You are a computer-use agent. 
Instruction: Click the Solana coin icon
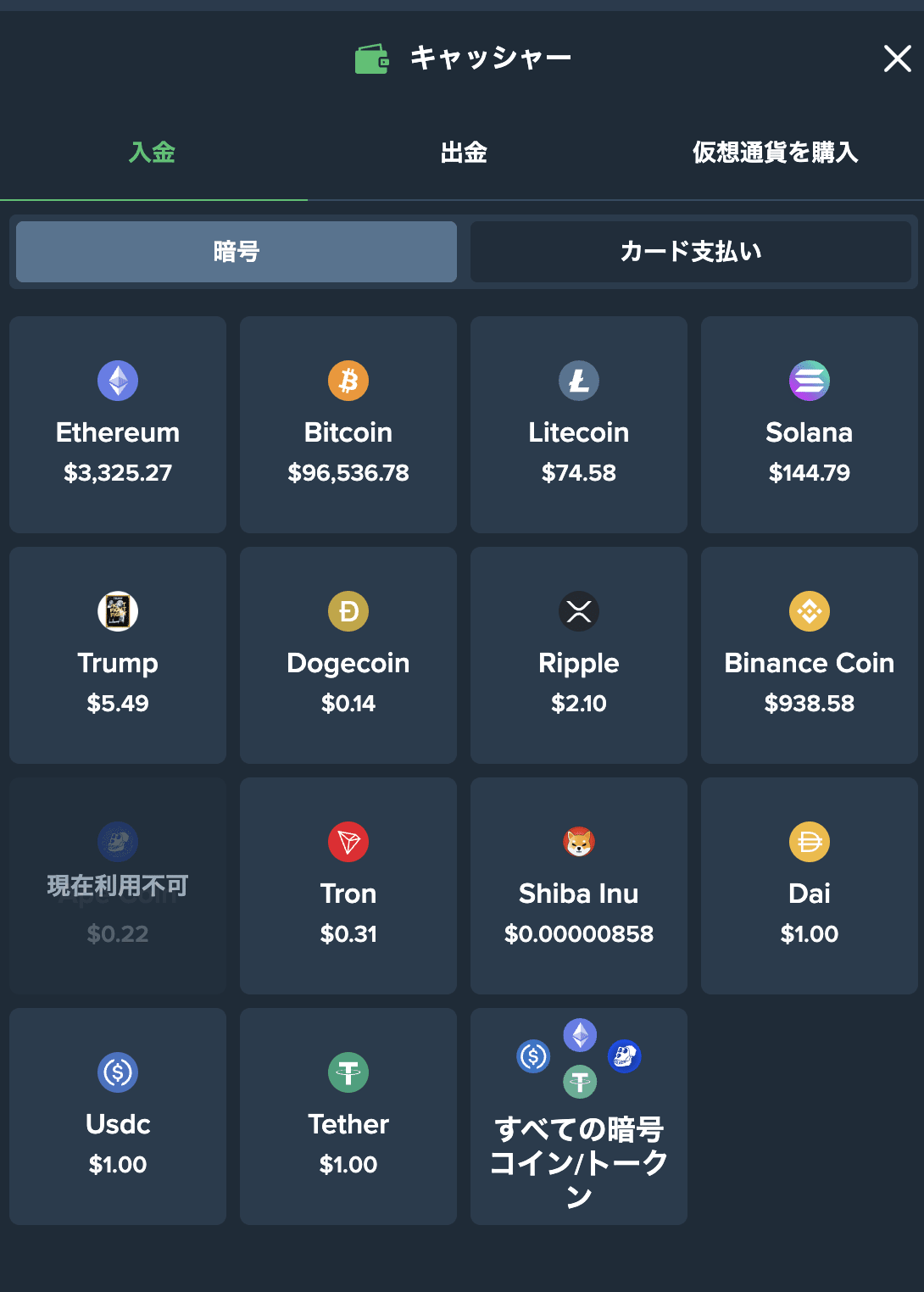(x=810, y=381)
